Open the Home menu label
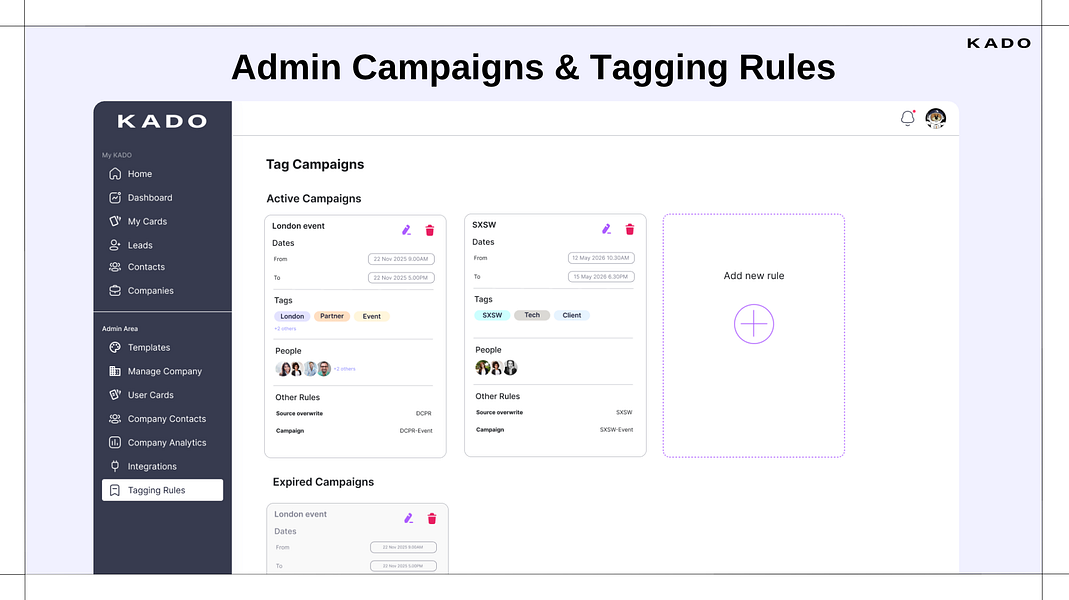Image resolution: width=1069 pixels, height=600 pixels. point(140,174)
